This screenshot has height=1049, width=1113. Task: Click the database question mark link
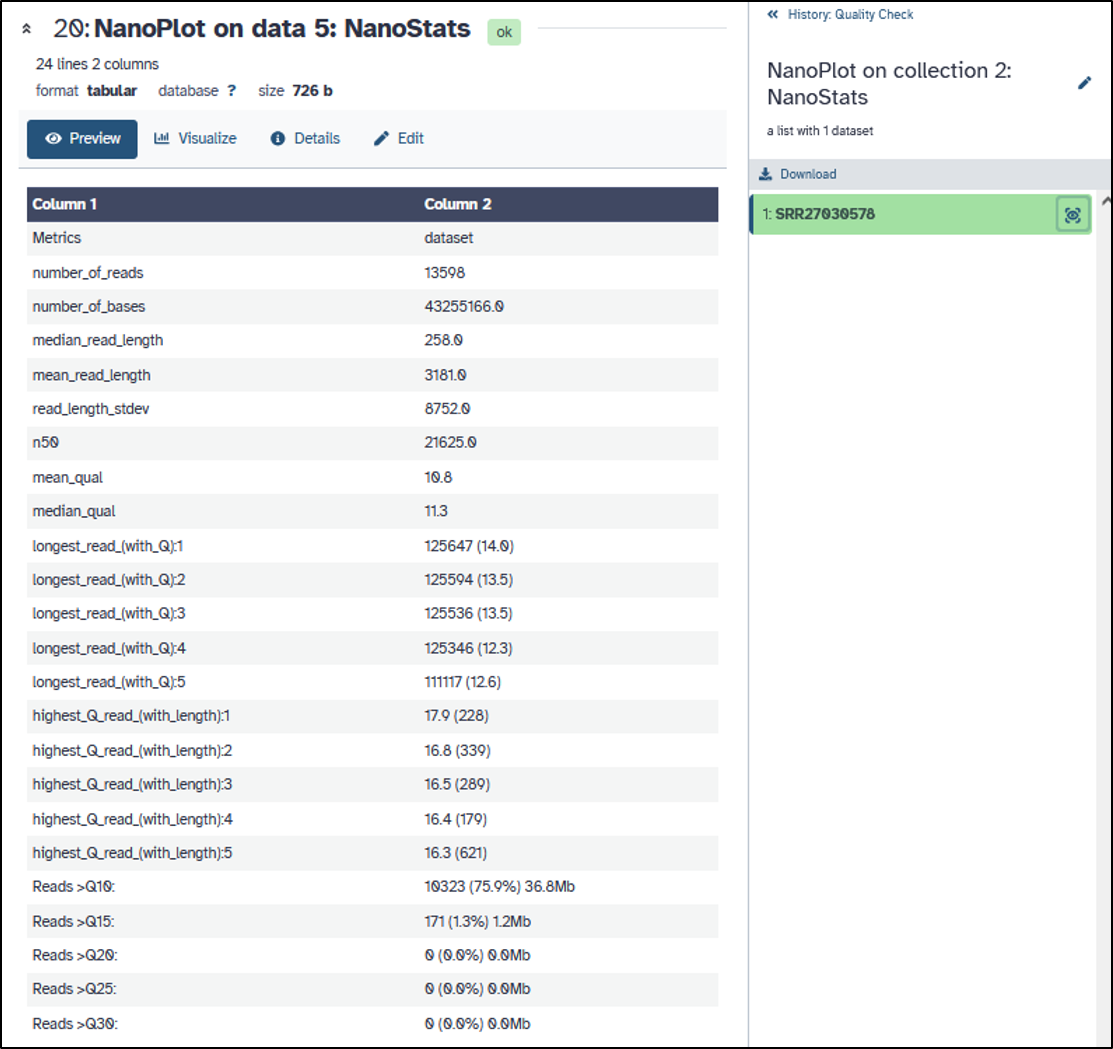tap(231, 91)
